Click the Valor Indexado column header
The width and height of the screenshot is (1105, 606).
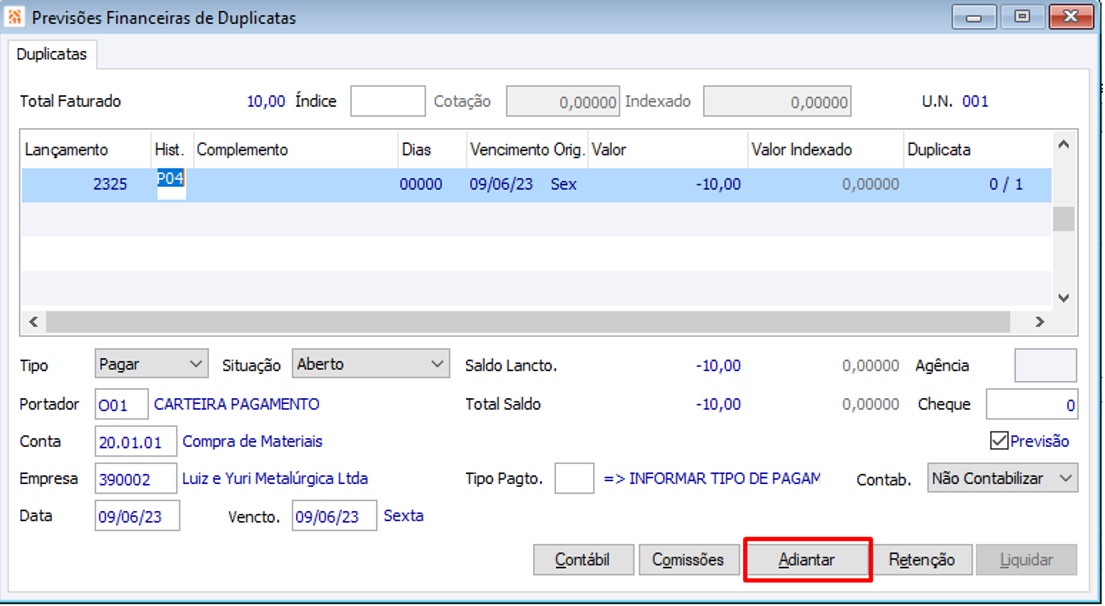(x=825, y=149)
